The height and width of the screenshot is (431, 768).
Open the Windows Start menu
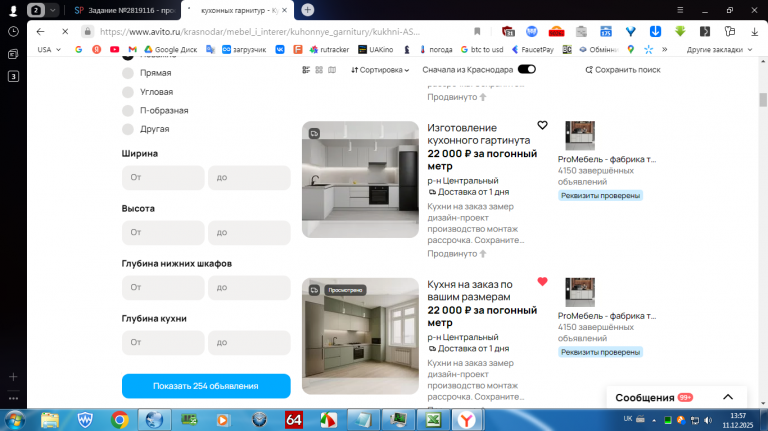point(15,420)
